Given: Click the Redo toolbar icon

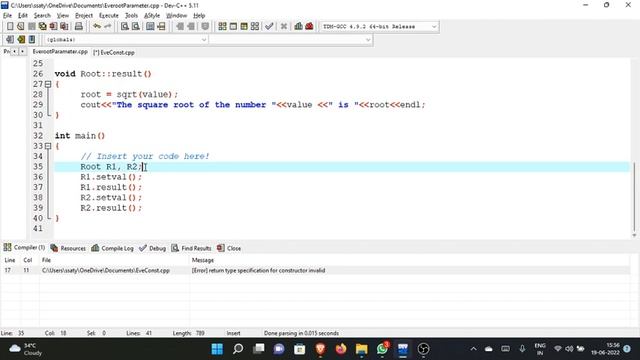Looking at the screenshot, I should (108, 27).
